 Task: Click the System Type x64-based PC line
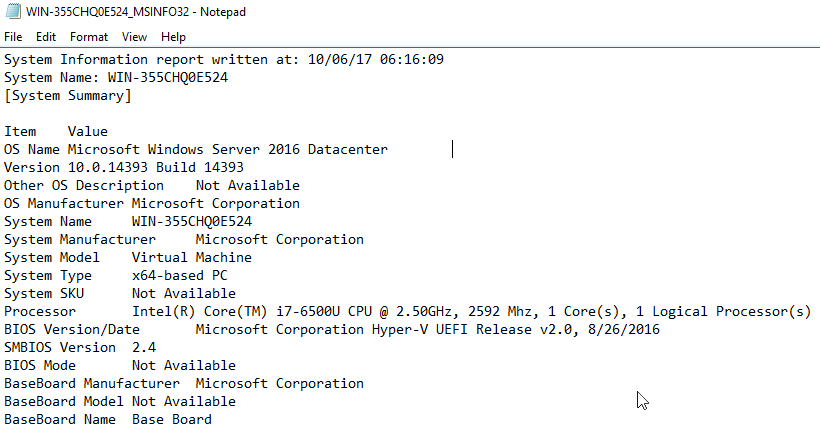(x=115, y=275)
